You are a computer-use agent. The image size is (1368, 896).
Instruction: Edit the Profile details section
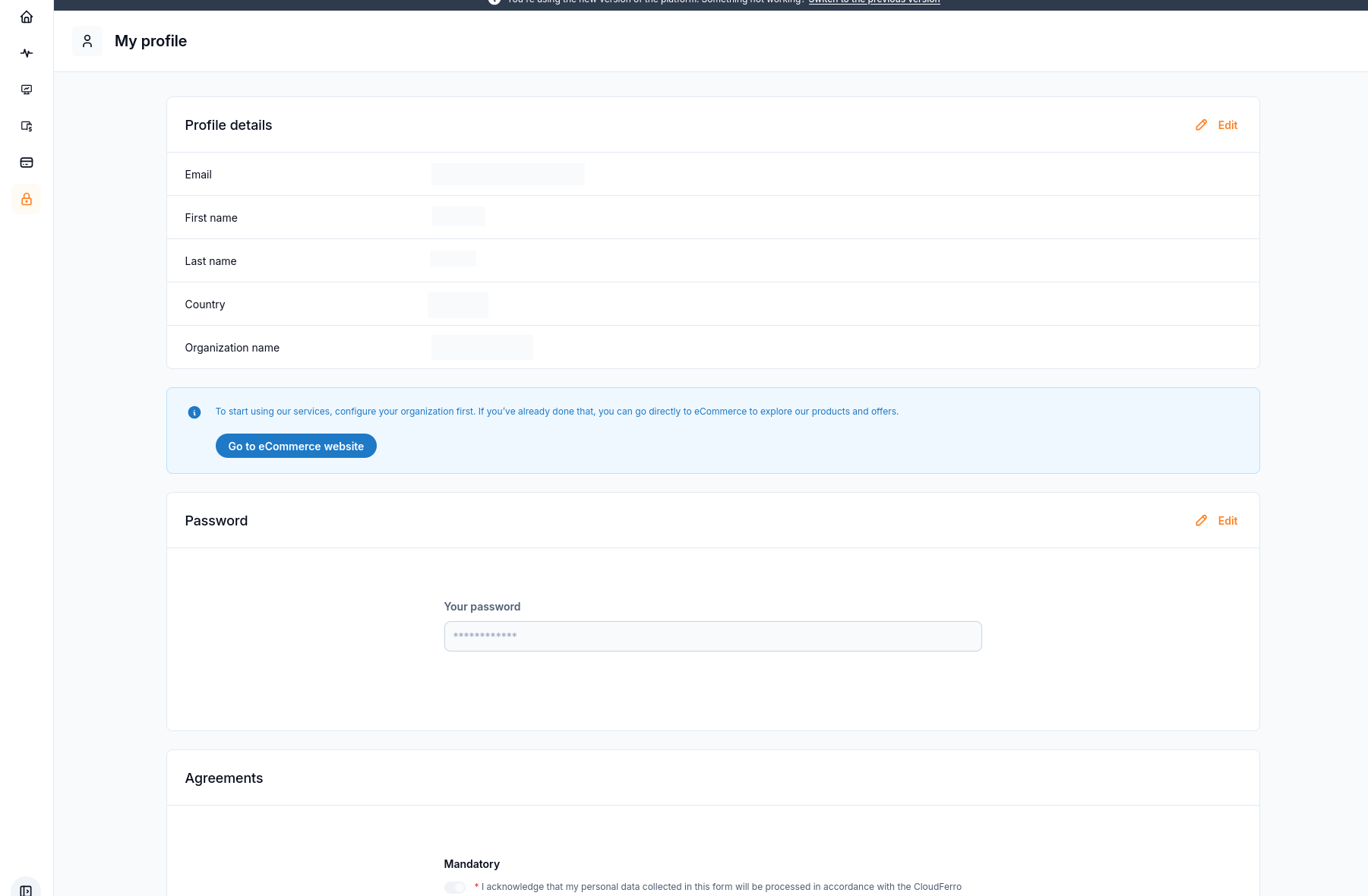[x=1216, y=125]
